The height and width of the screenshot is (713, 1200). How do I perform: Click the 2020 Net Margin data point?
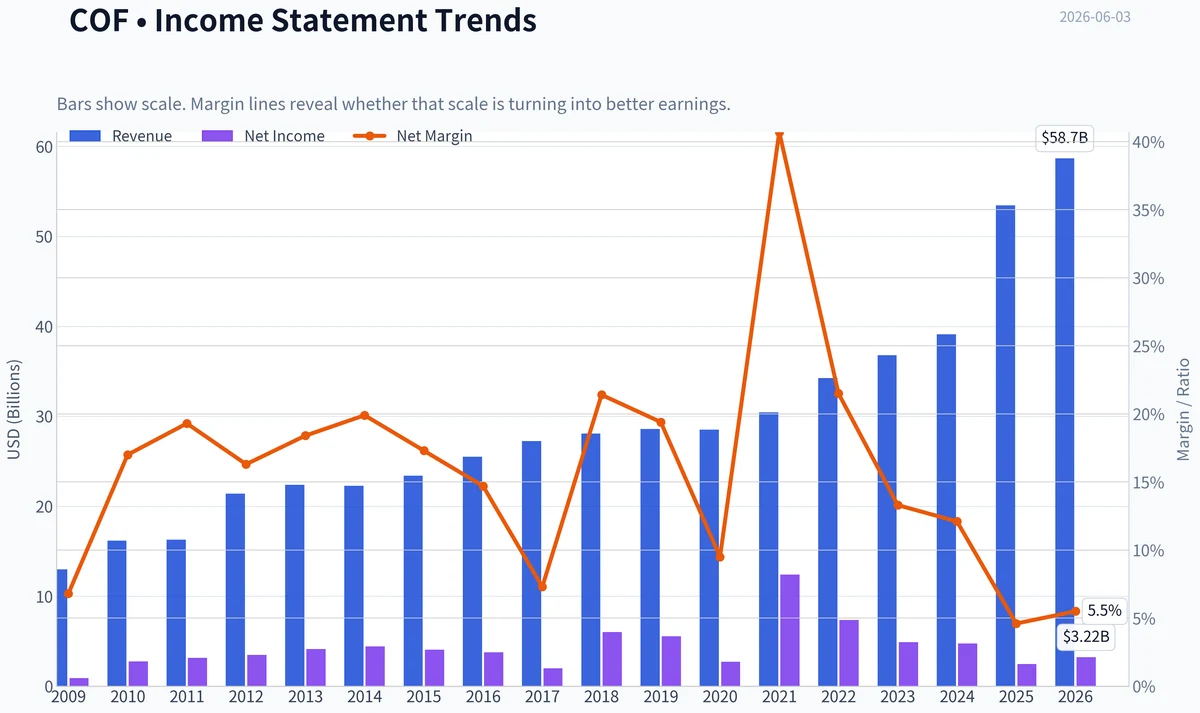(x=720, y=556)
